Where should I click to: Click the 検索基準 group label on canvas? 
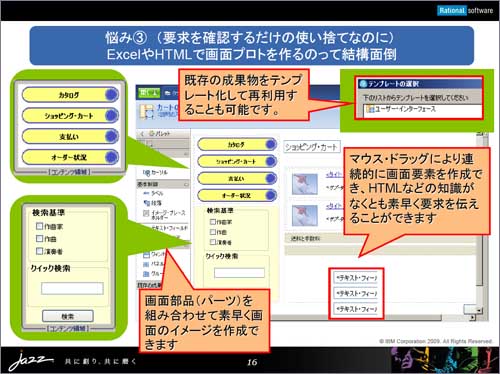(x=220, y=210)
